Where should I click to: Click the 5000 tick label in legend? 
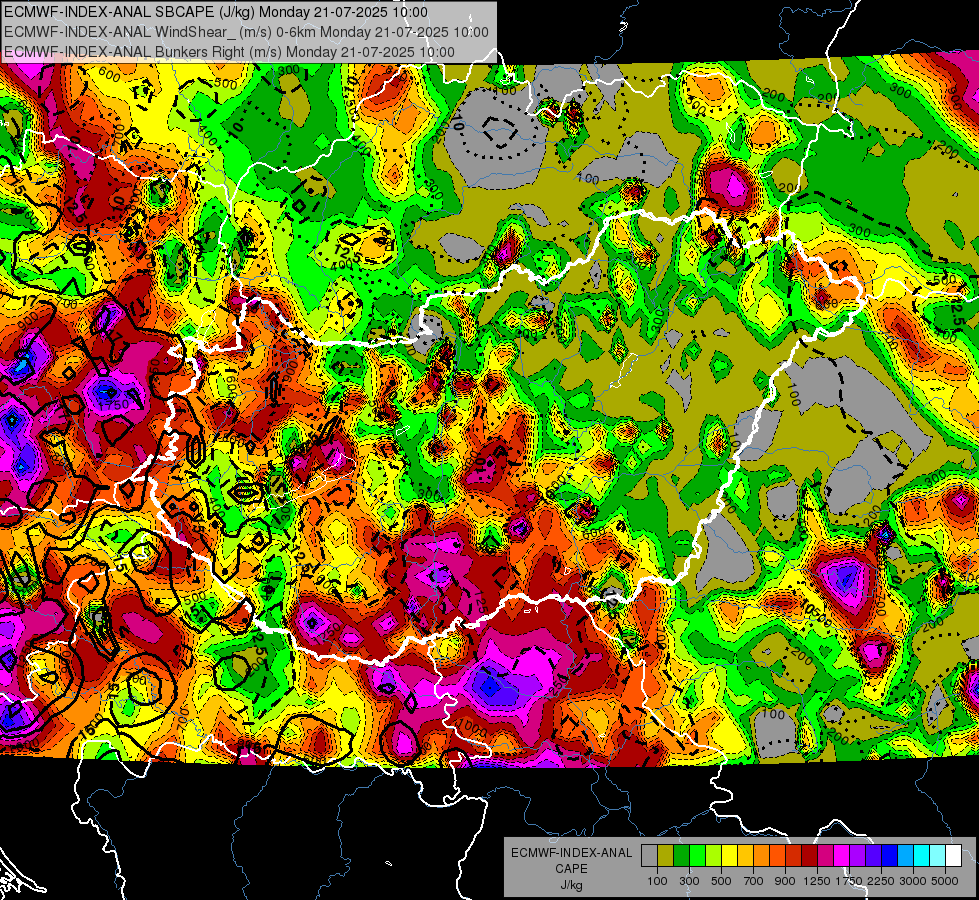click(945, 881)
